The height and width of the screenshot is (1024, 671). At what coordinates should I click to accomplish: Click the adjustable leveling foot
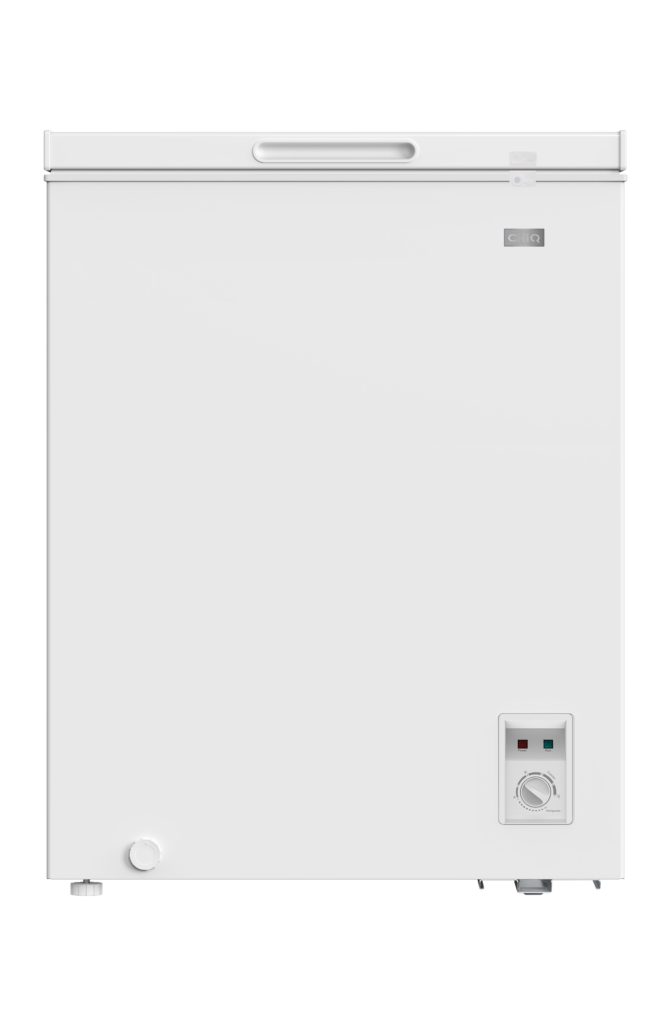86,888
